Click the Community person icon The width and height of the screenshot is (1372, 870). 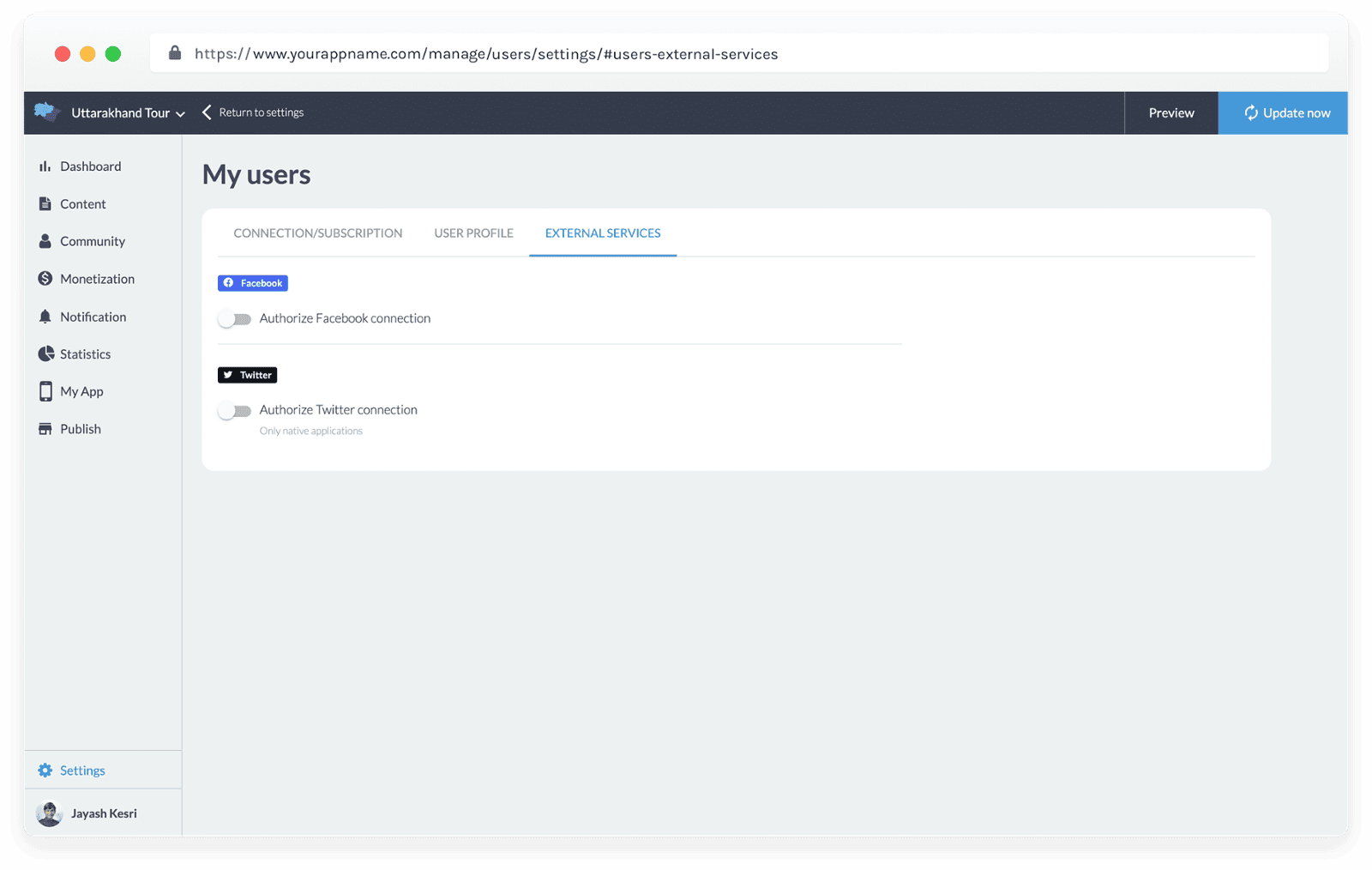pyautogui.click(x=45, y=241)
